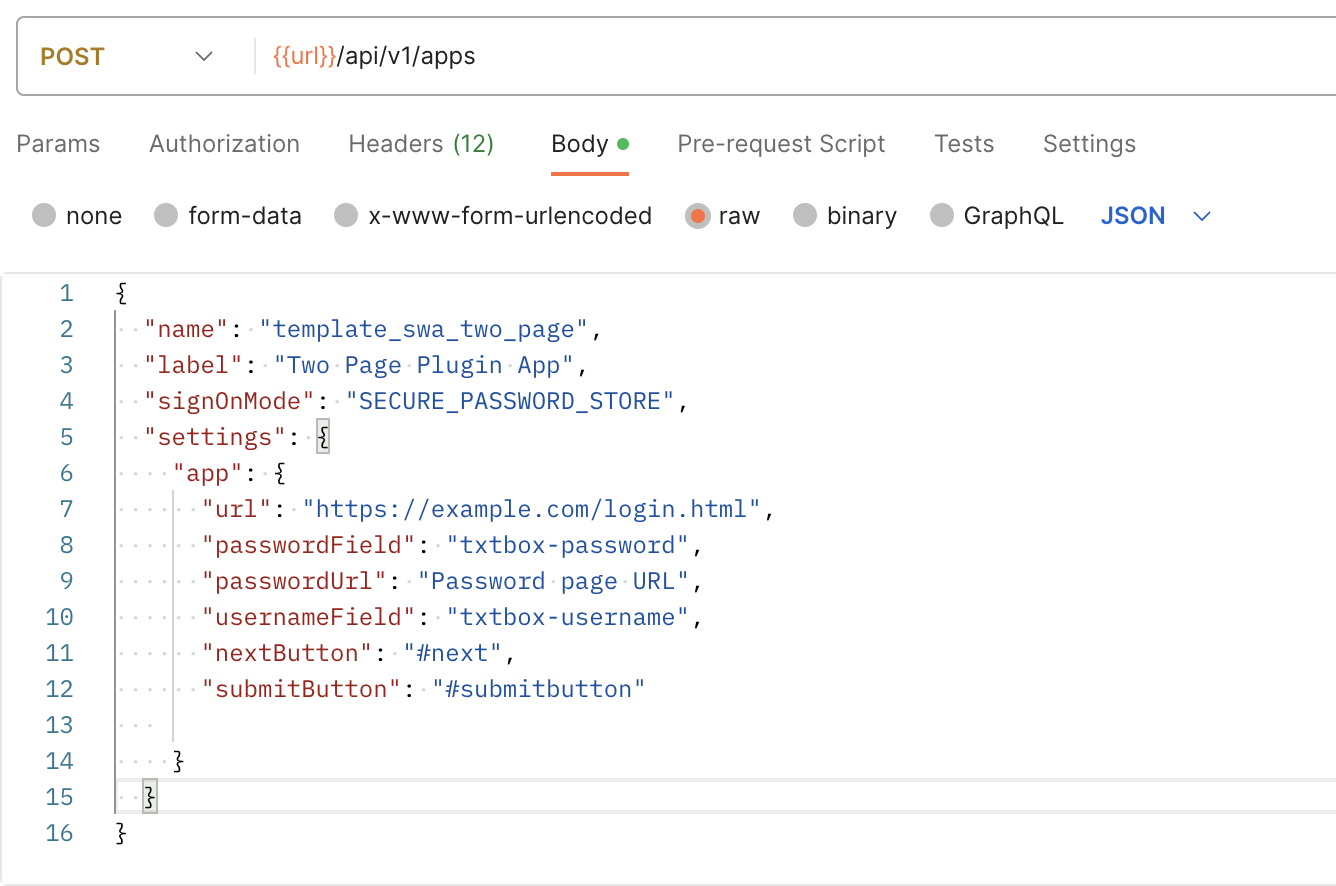The image size is (1336, 886).
Task: Switch to the Headers (12) tab
Action: point(420,144)
